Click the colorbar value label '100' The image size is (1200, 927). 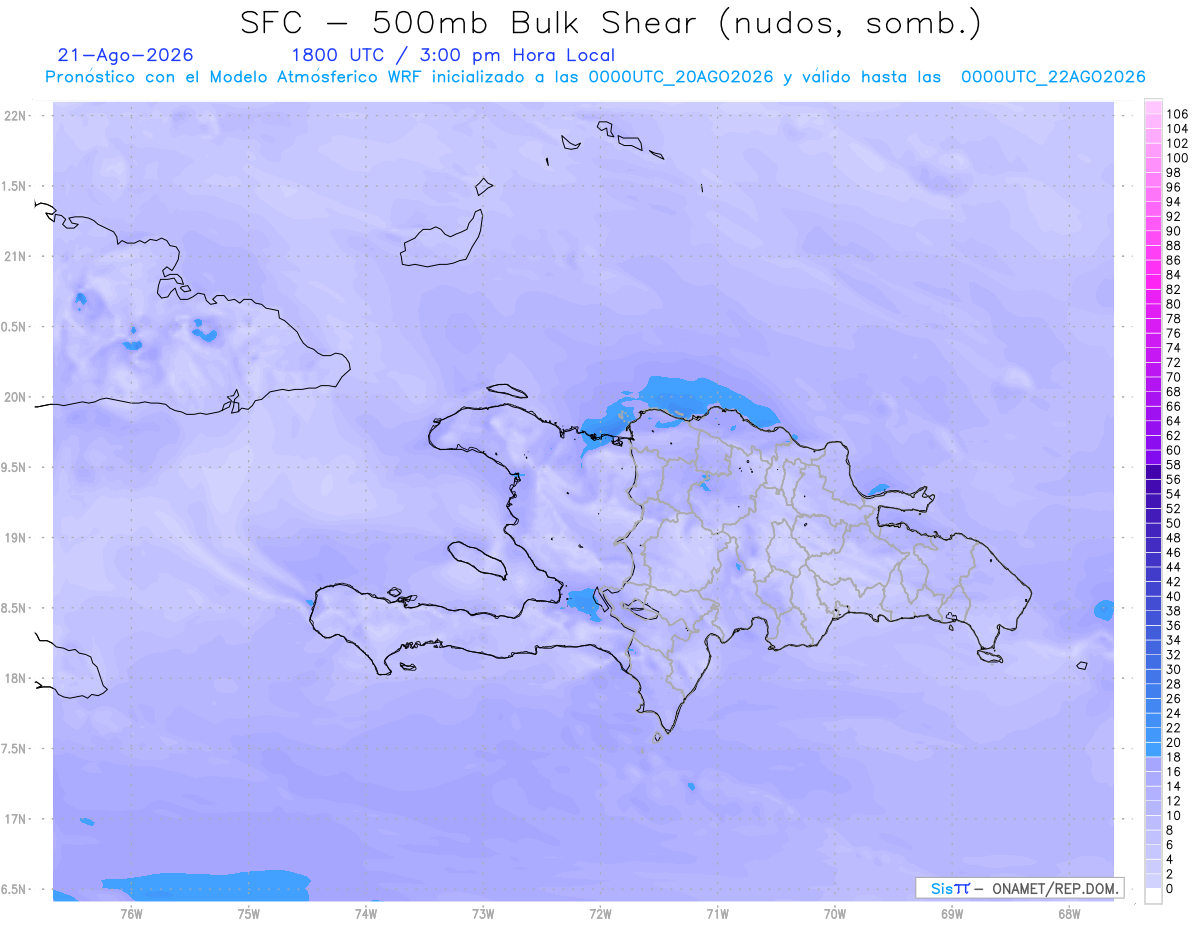(1177, 158)
